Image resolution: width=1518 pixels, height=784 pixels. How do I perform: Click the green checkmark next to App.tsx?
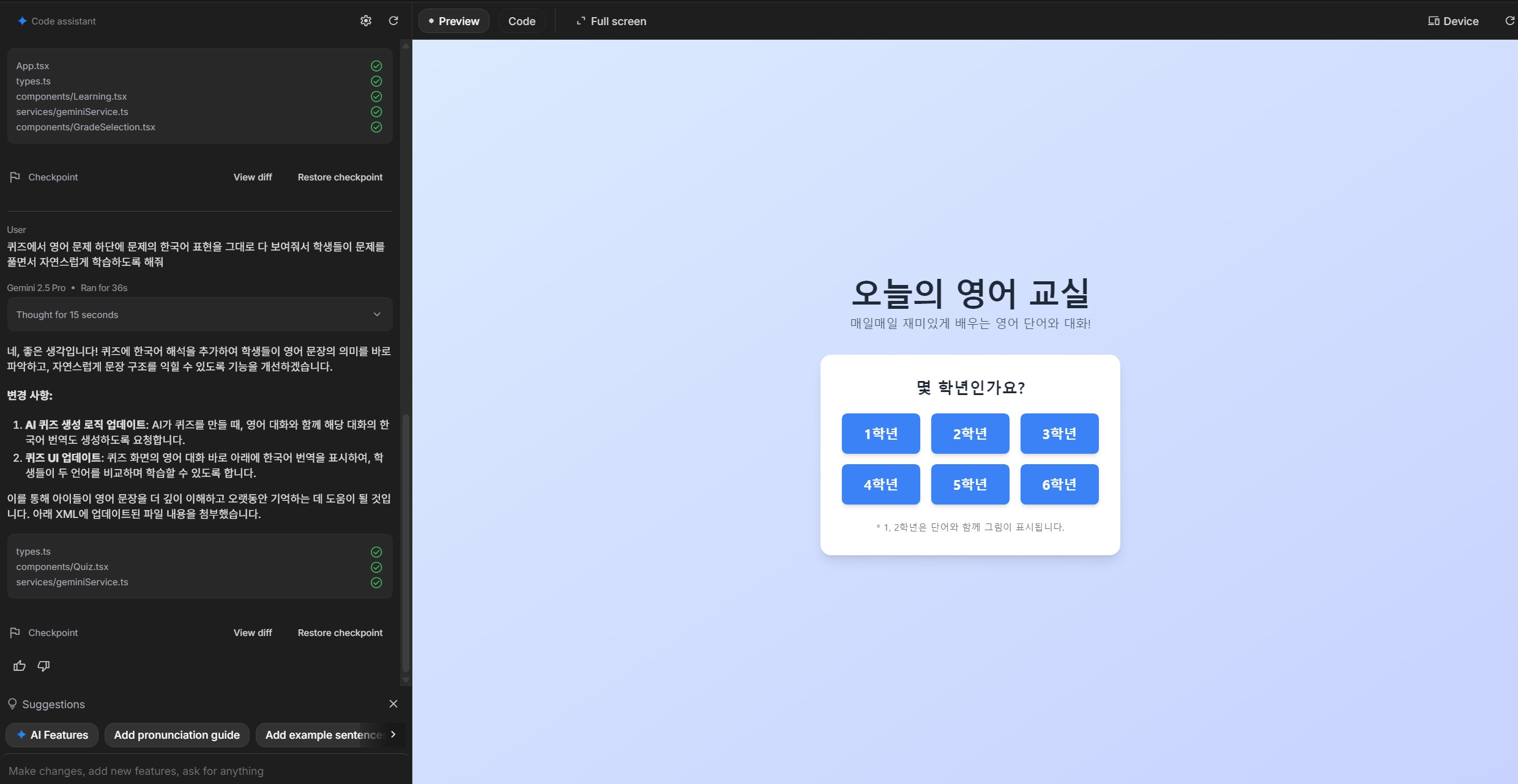(376, 65)
